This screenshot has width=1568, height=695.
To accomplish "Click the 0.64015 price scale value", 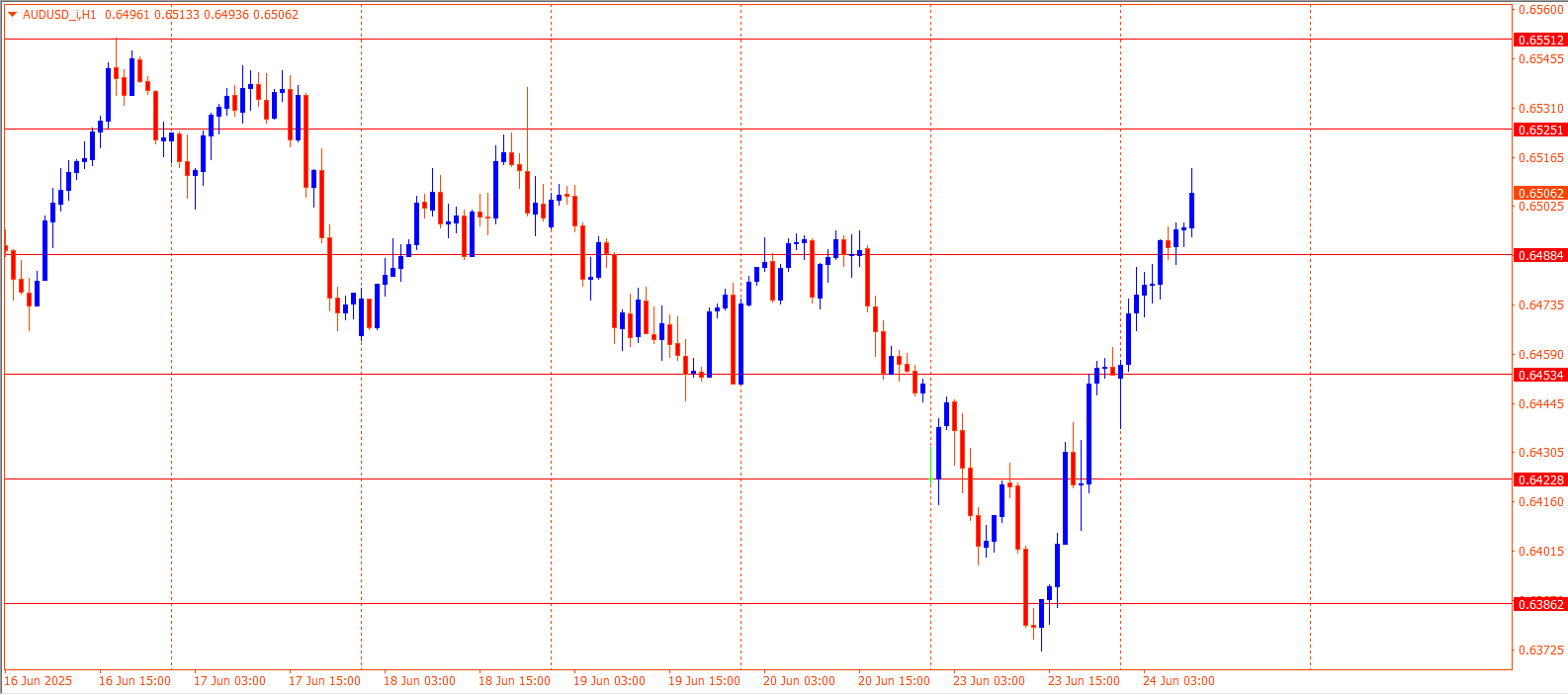I will click(1541, 552).
